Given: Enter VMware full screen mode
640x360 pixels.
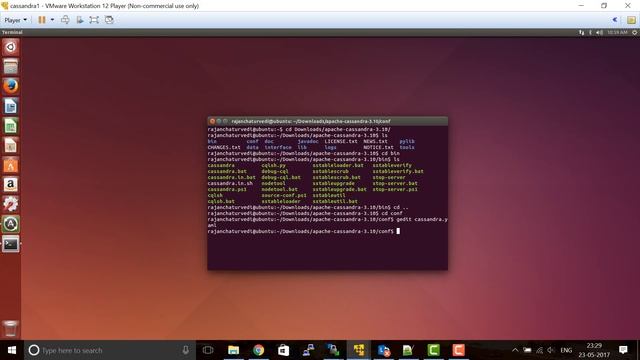Looking at the screenshot, I should pos(94,20).
